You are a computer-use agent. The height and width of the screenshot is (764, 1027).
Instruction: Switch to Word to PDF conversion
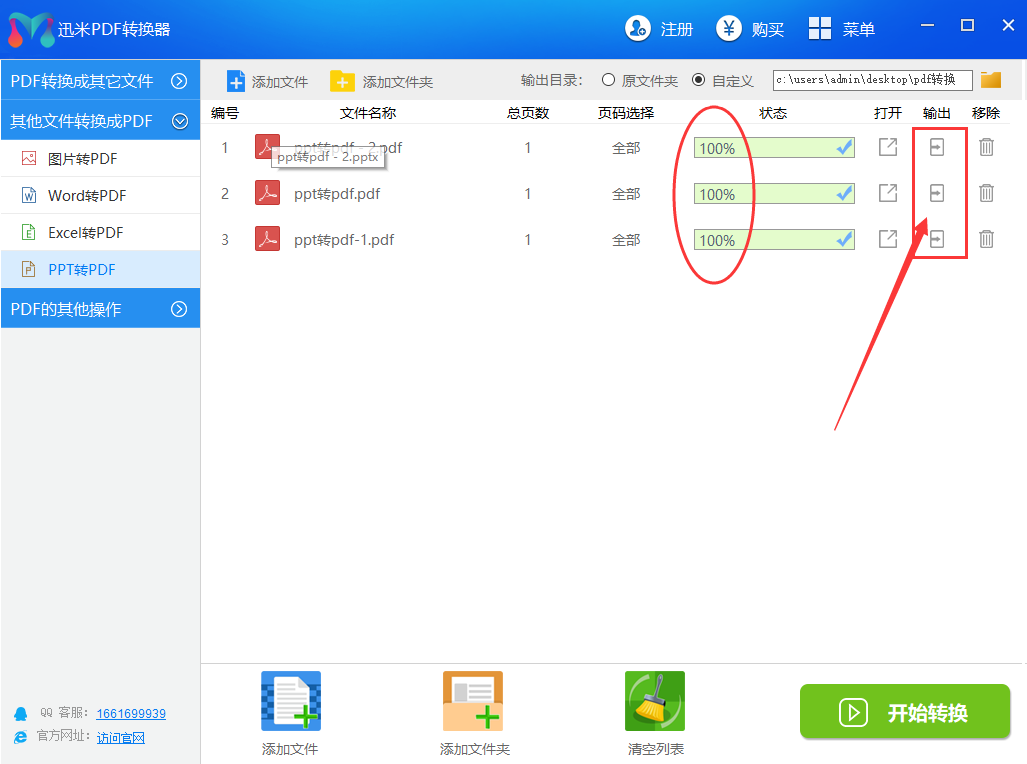[x=87, y=196]
